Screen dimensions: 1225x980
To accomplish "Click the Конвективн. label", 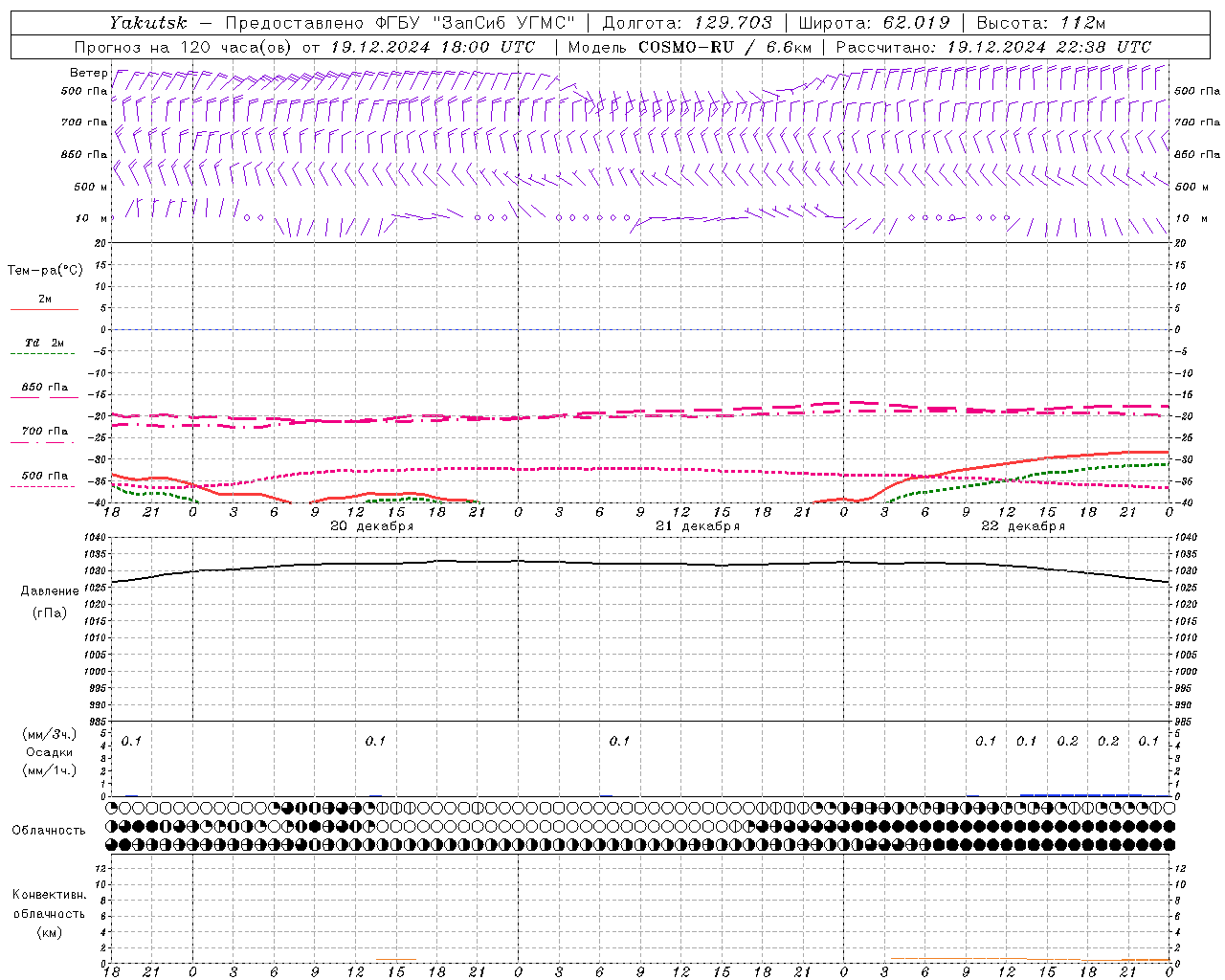I will tap(49, 895).
